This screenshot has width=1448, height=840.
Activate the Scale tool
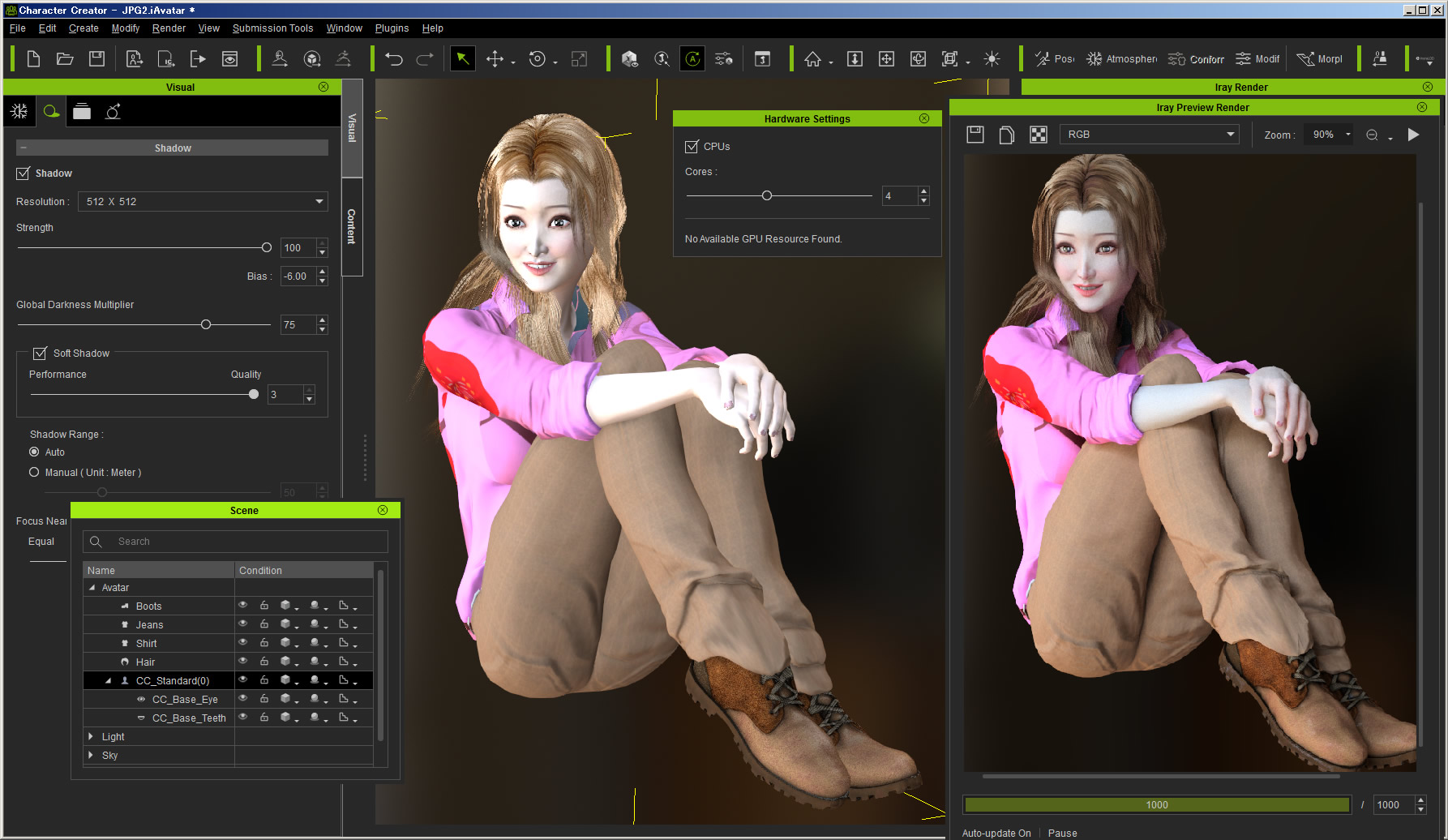(x=579, y=59)
